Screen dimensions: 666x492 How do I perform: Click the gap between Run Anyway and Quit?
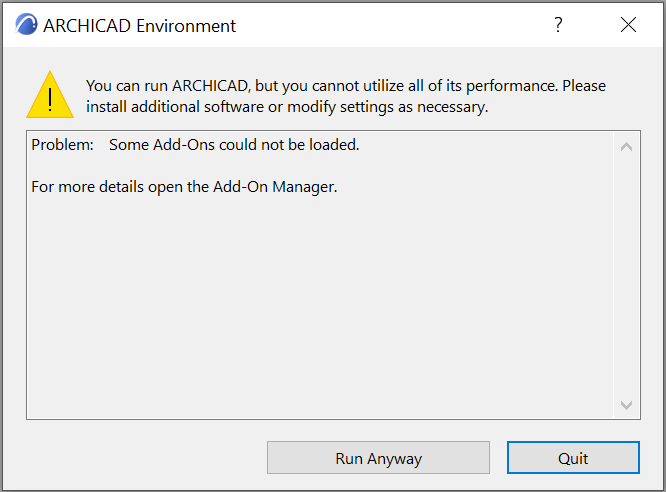pyautogui.click(x=498, y=459)
